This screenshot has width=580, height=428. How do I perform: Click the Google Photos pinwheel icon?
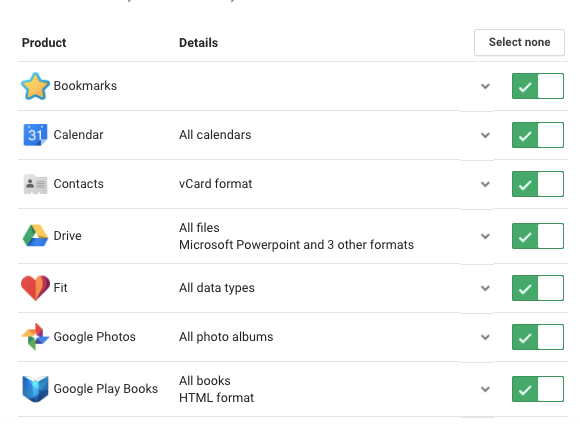point(35,337)
